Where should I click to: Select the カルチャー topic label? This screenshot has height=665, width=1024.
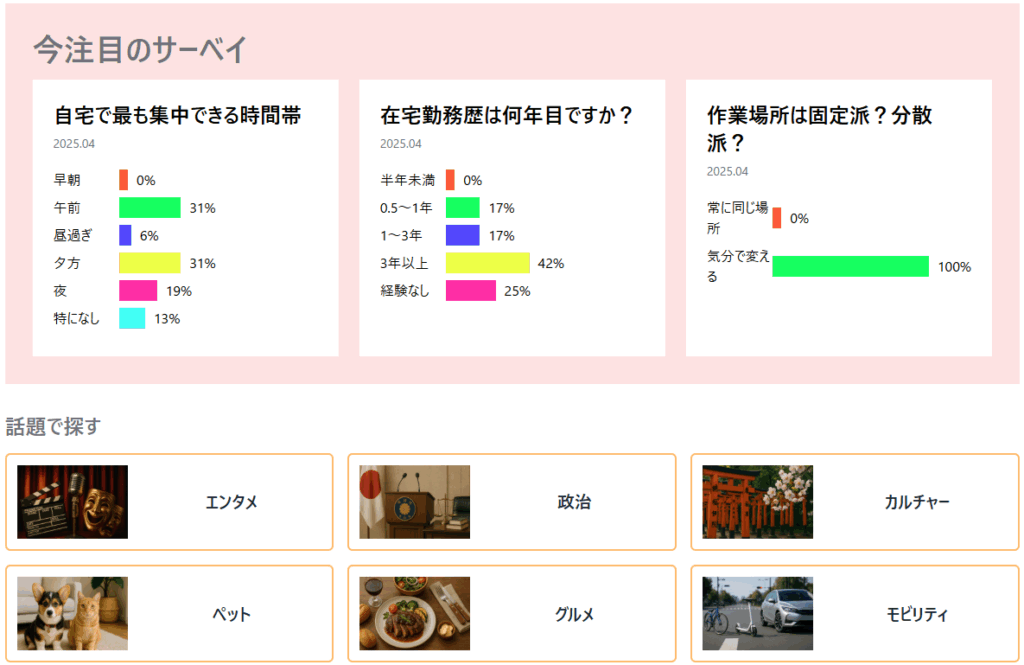[917, 502]
